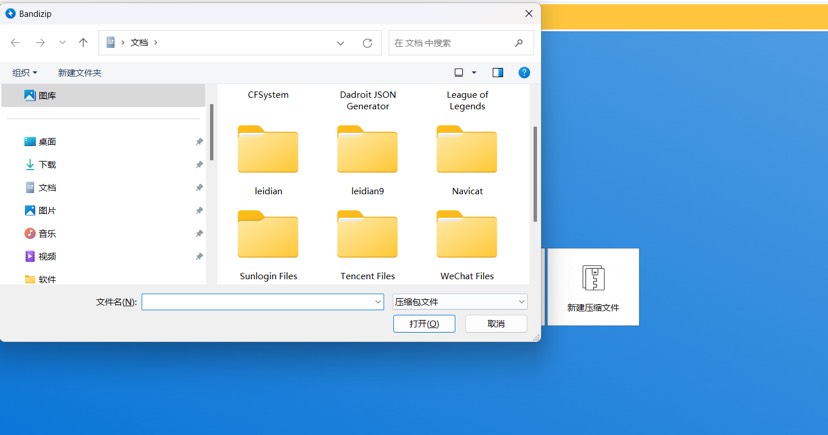828x435 pixels.
Task: Select the Sunlogin Files folder icon
Action: [x=268, y=234]
